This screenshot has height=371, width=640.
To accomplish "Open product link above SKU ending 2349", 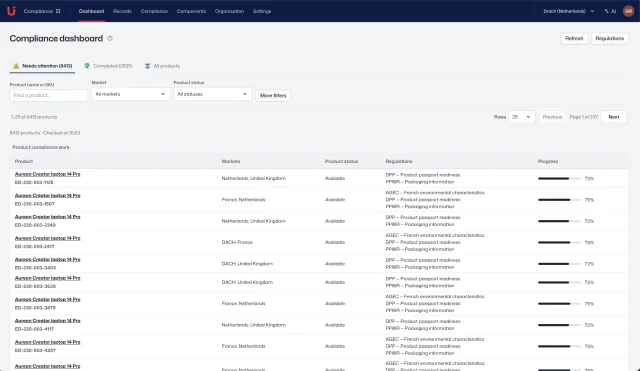I will [47, 217].
